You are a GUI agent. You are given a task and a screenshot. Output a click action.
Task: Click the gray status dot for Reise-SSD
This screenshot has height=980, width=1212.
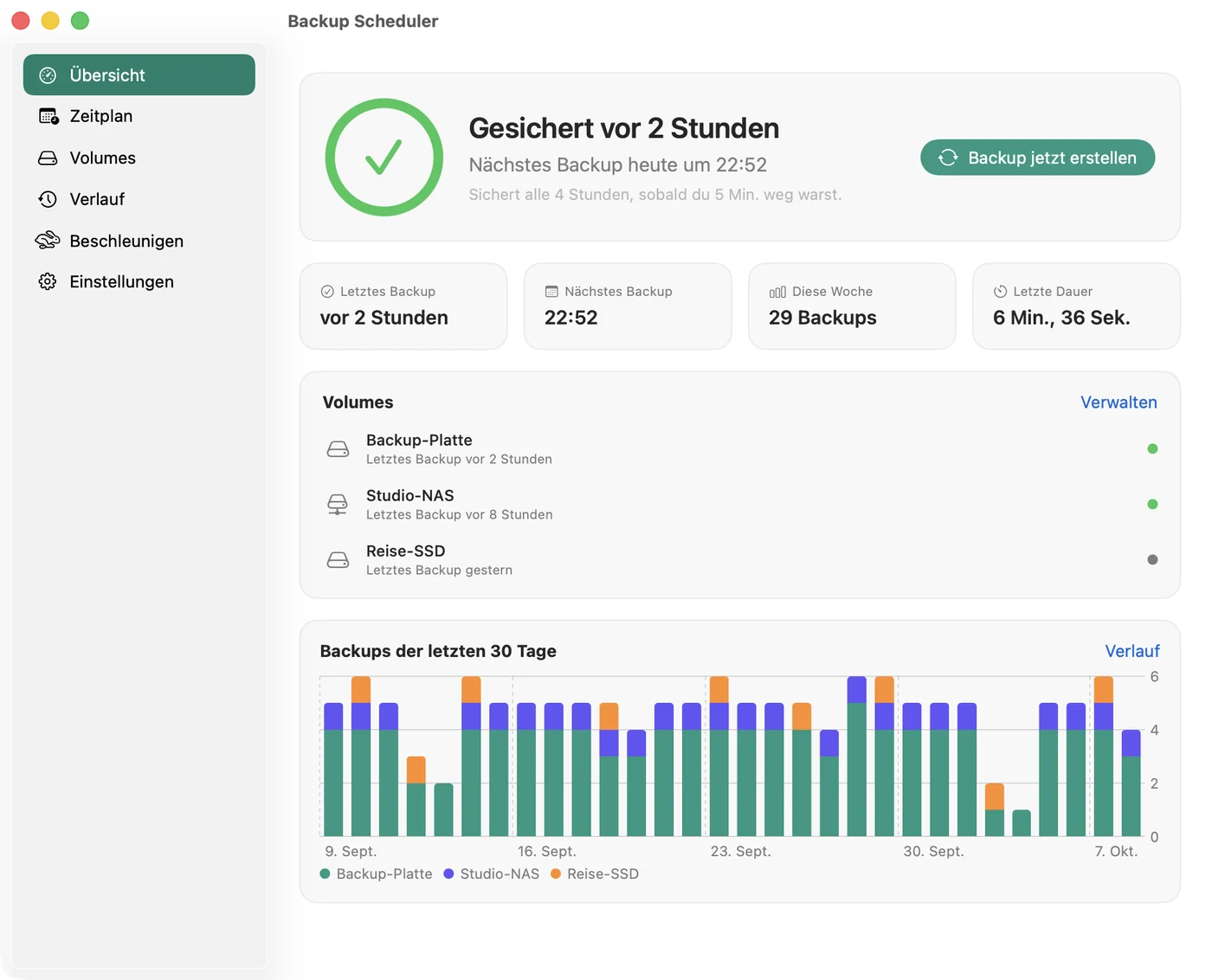1152,559
